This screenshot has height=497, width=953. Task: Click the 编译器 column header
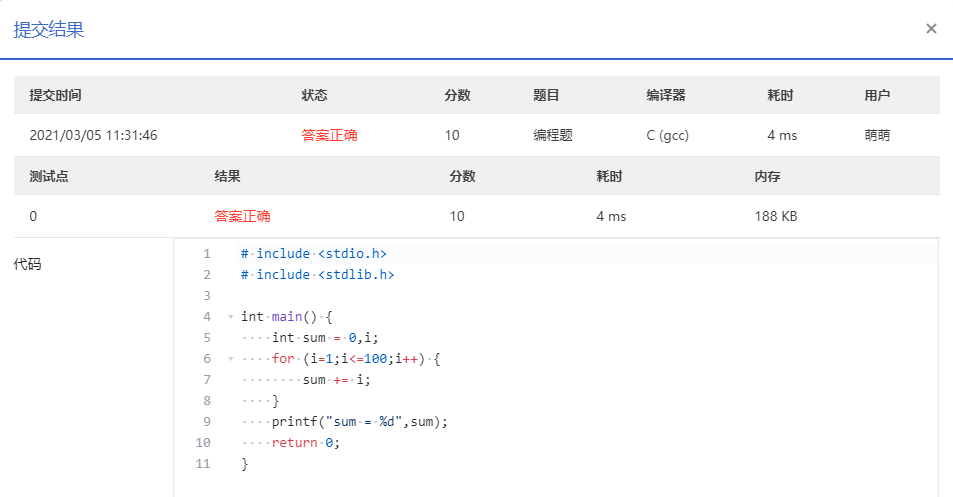666,95
